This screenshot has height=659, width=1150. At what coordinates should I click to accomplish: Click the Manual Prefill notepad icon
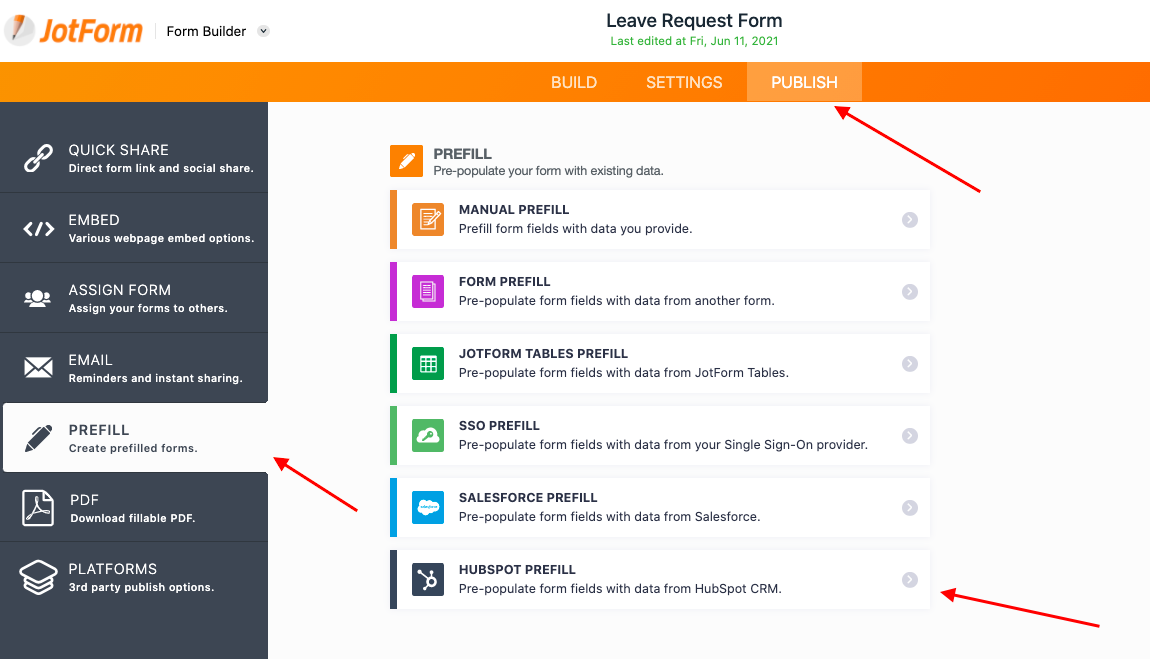pos(428,220)
